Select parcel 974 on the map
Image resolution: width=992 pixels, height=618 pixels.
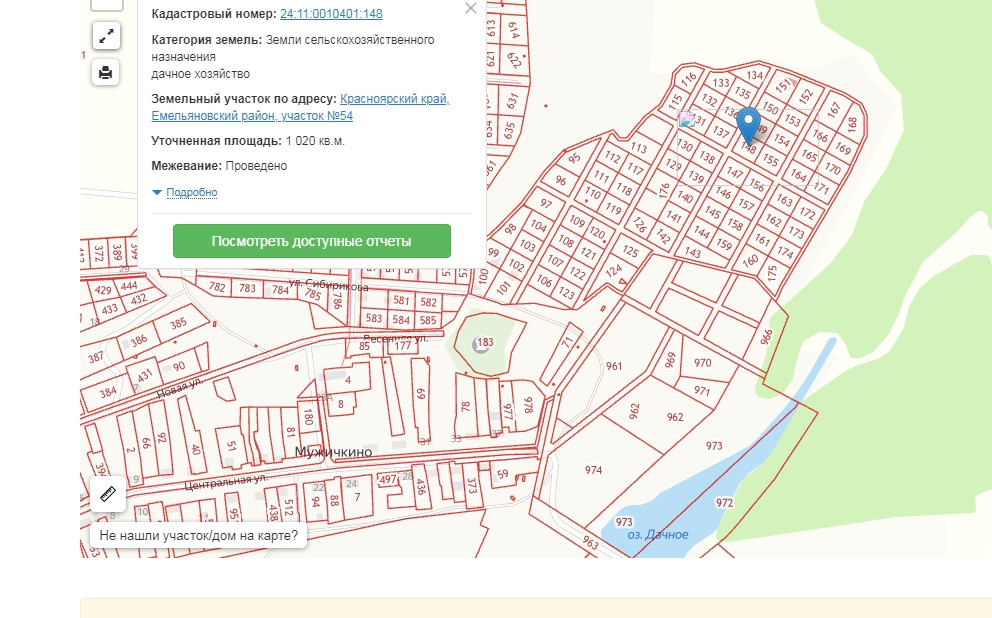point(593,469)
